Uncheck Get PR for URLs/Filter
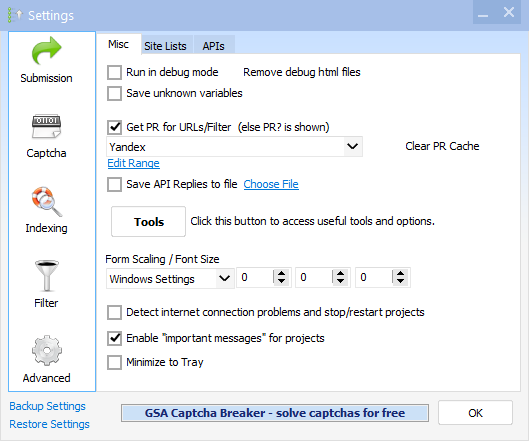Viewport: 529px width, 441px height. point(114,127)
